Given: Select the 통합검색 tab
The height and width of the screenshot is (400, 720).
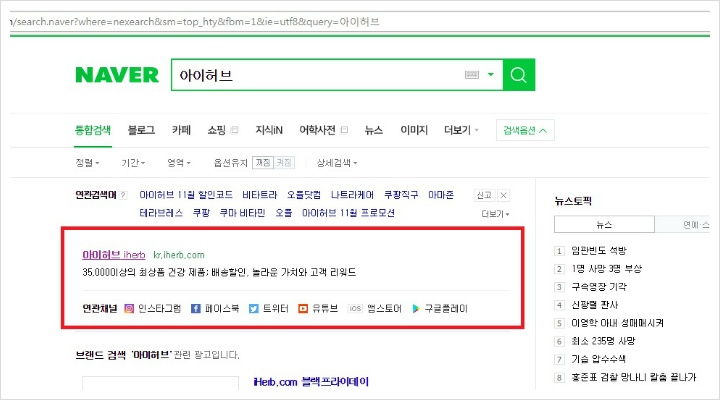Looking at the screenshot, I should 93,130.
